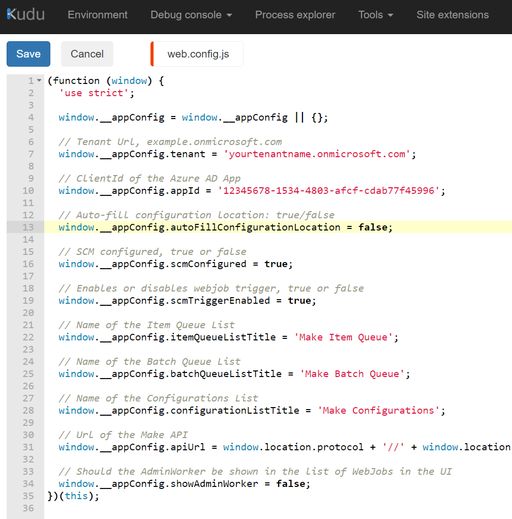Click the false value of autoFillConfigurationLocation

tap(373, 227)
